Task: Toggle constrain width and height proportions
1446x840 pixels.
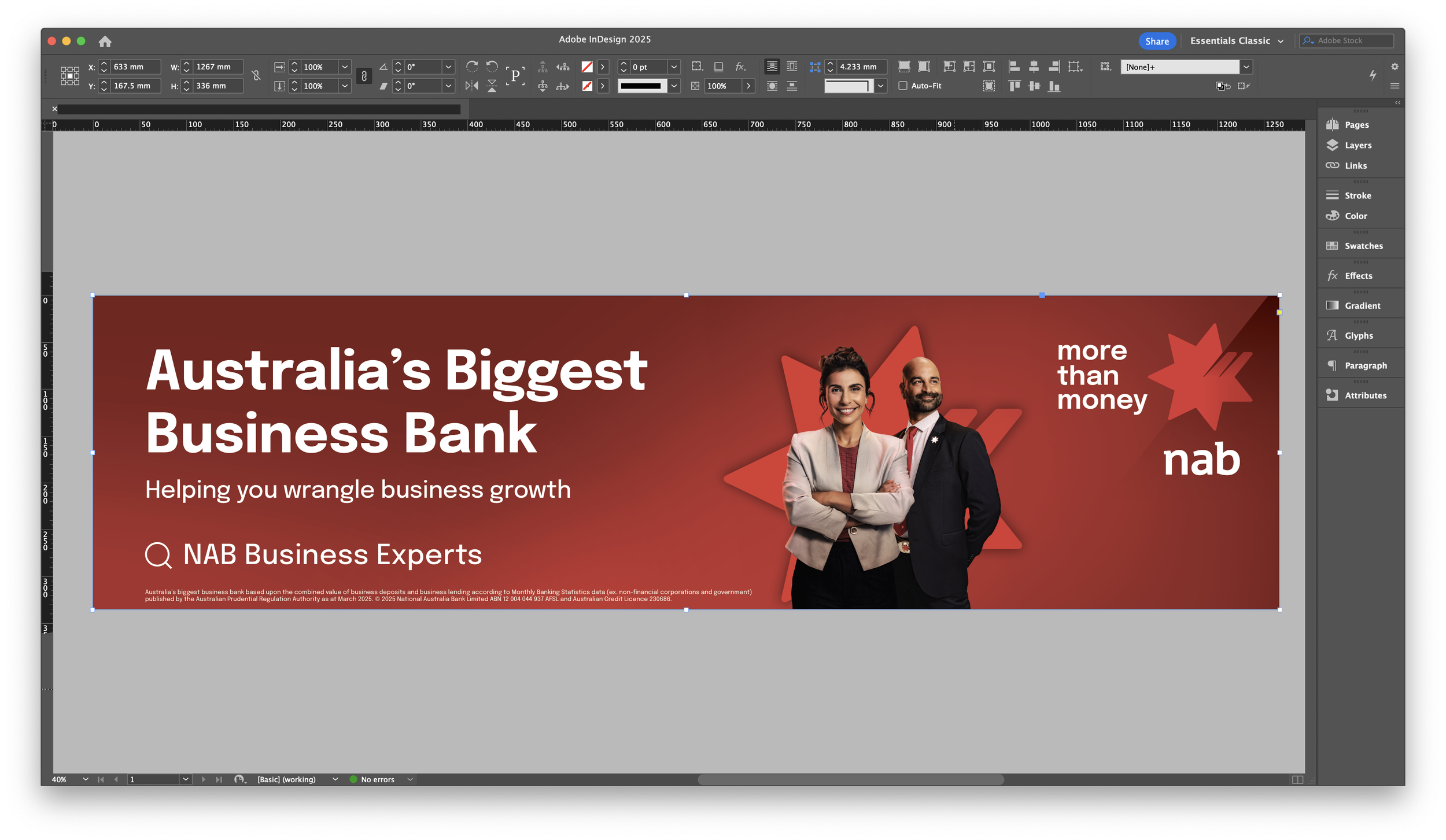Action: click(x=256, y=75)
